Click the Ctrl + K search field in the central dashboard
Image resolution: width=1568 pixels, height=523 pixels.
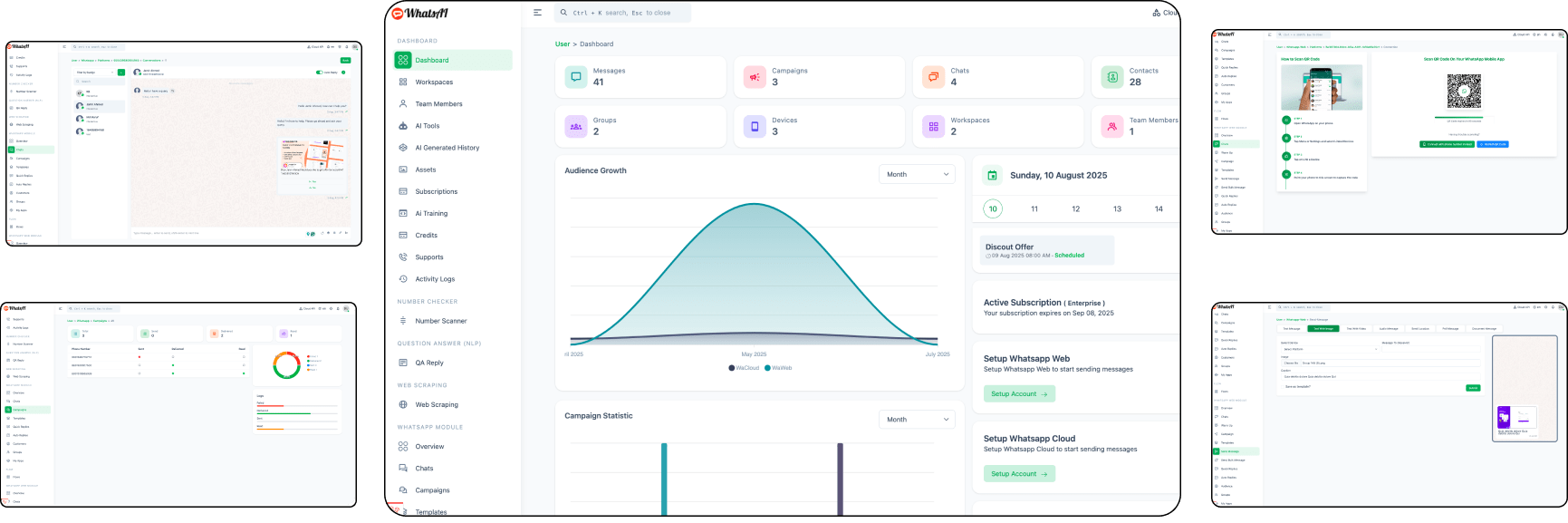[x=623, y=13]
